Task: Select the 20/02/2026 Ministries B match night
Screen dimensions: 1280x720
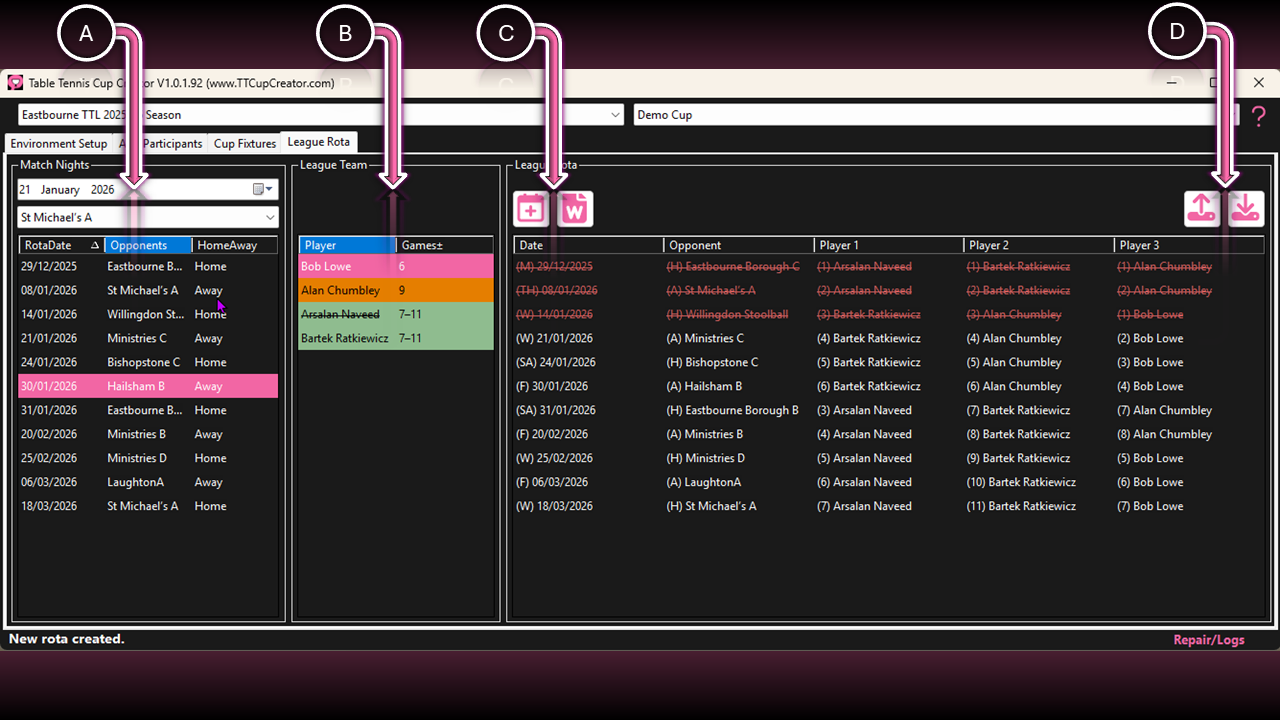Action: pyautogui.click(x=148, y=434)
